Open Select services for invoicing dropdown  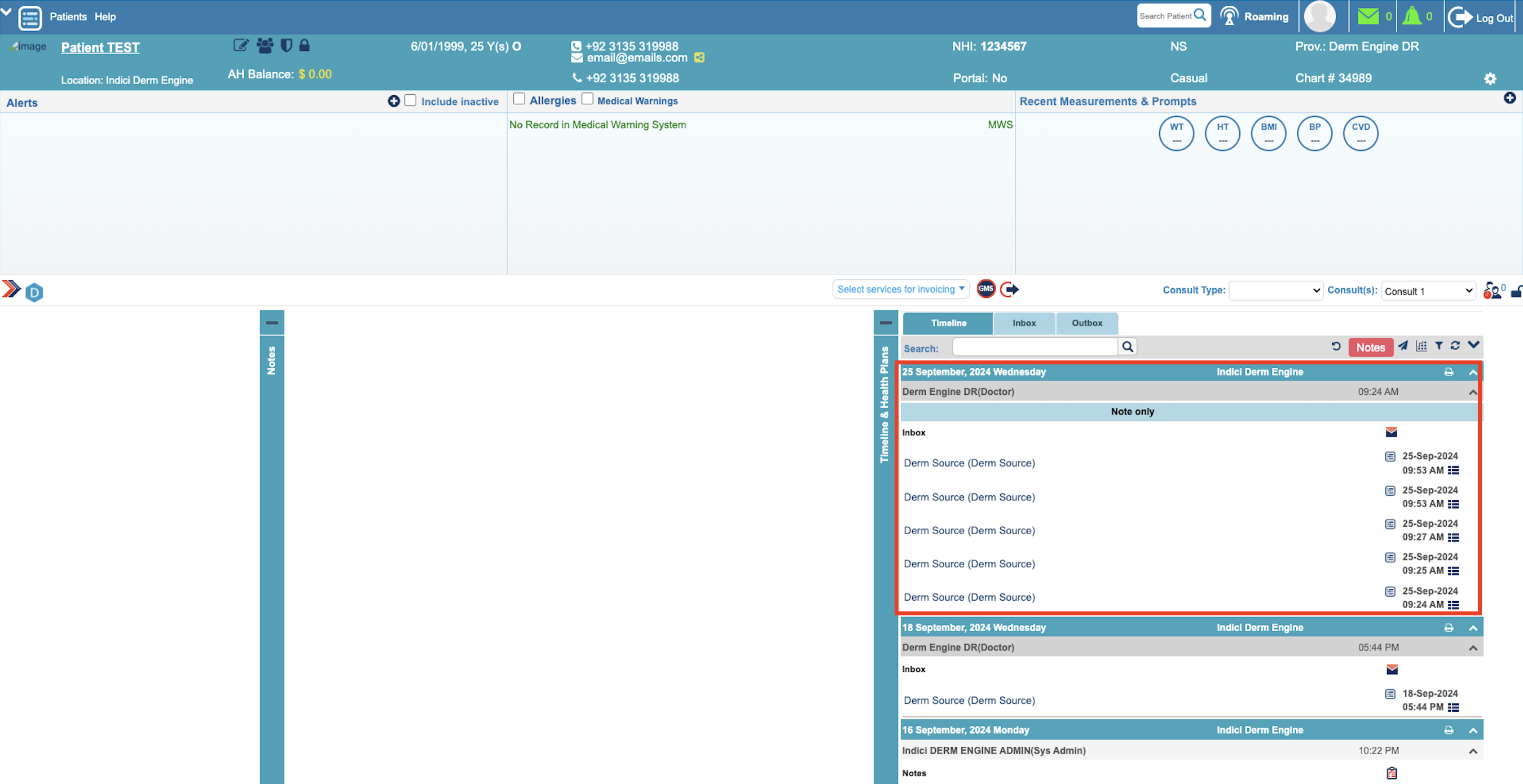(900, 289)
